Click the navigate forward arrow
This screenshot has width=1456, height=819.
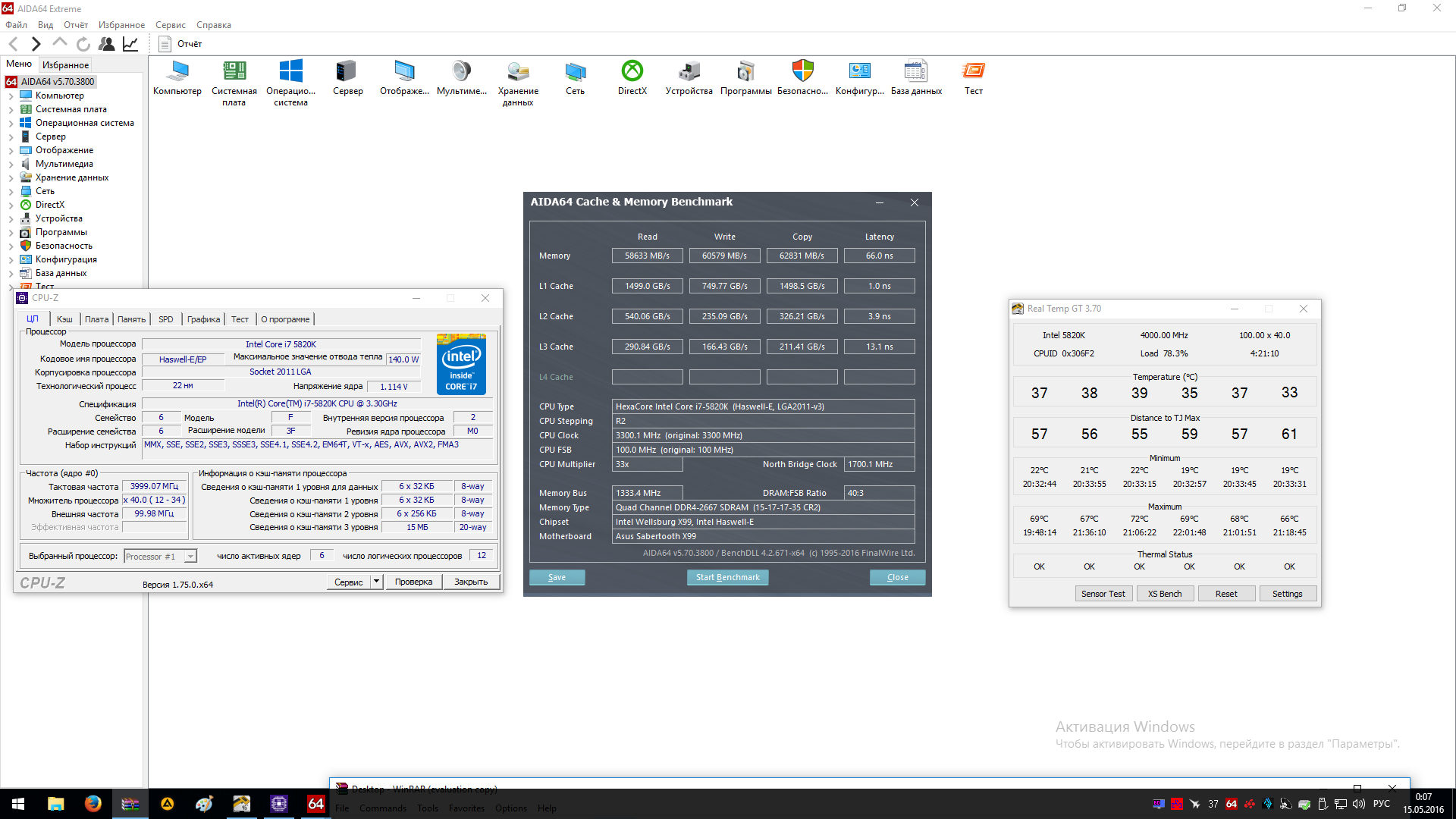36,44
